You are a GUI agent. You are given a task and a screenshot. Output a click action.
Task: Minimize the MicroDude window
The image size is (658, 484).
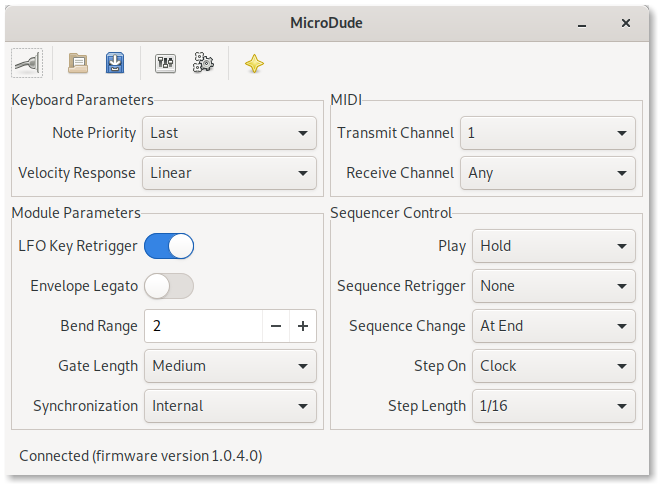[x=582, y=24]
